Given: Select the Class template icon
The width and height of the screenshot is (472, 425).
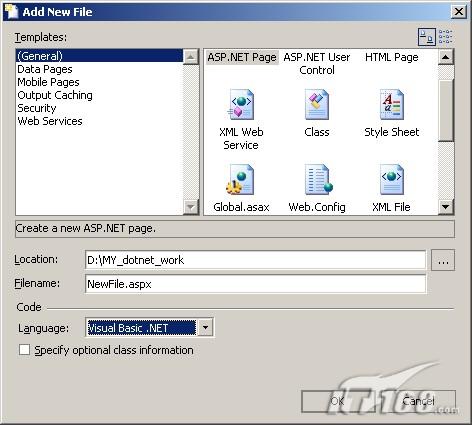Looking at the screenshot, I should pyautogui.click(x=317, y=105).
